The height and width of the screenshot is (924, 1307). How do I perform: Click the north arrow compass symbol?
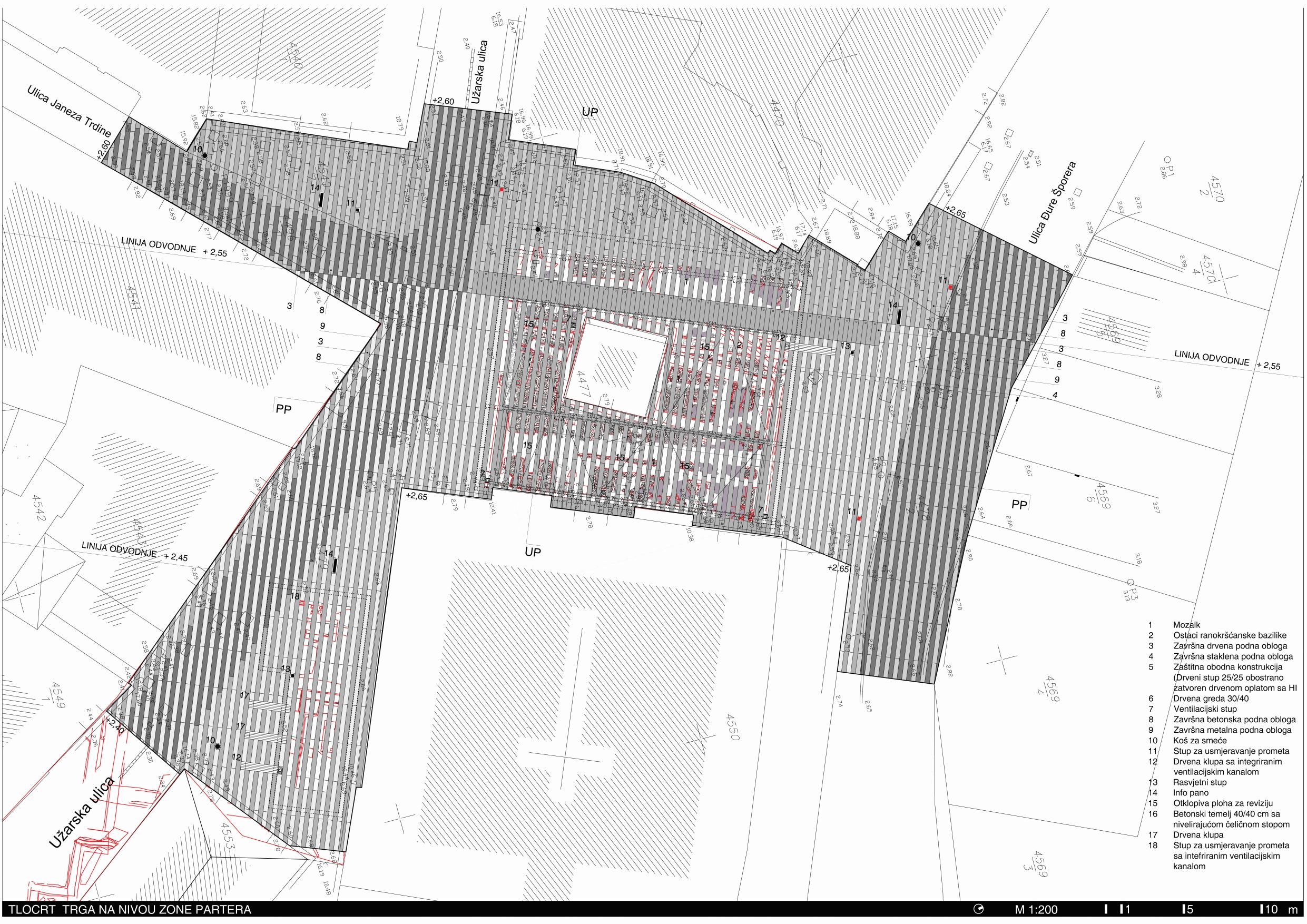[x=979, y=909]
